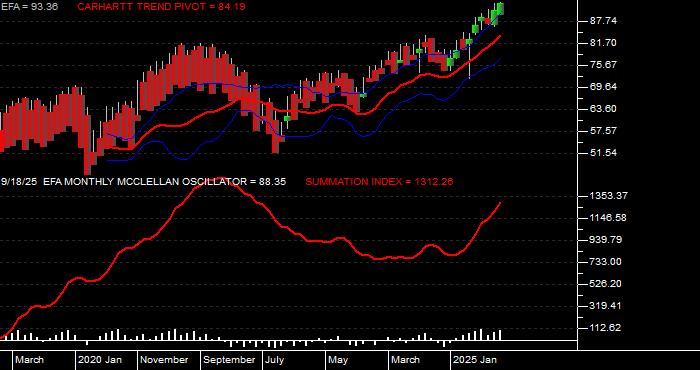Click the 319.41 summation axis value
Viewport: 700px width, 370px height.
[606, 306]
